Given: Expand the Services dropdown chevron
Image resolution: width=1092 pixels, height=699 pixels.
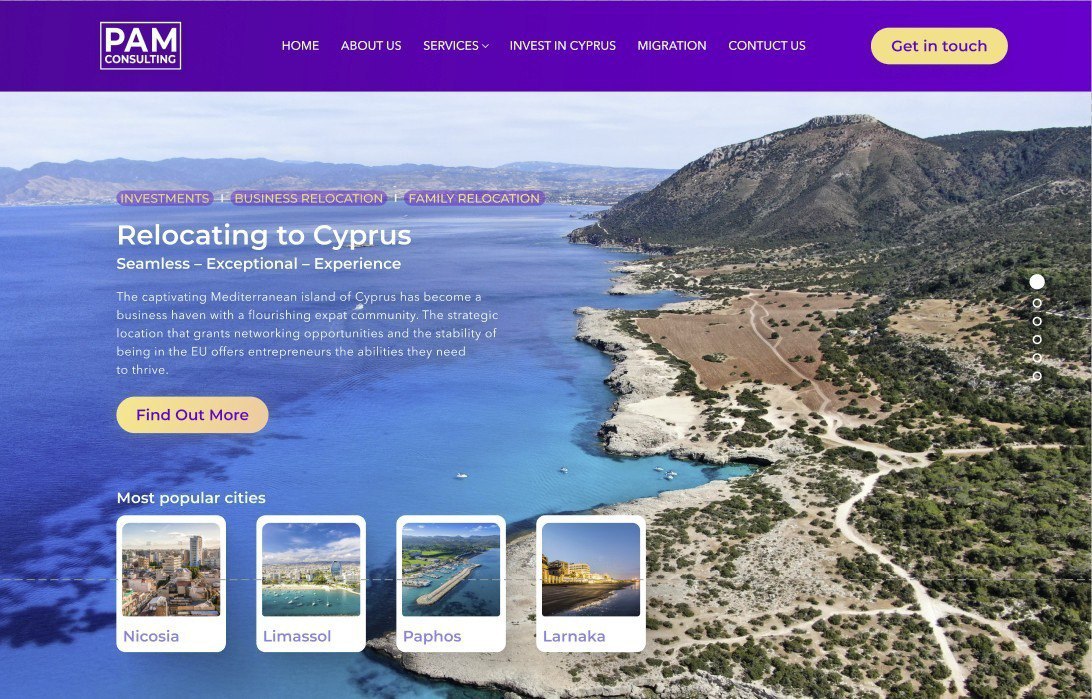Looking at the screenshot, I should click(x=485, y=46).
